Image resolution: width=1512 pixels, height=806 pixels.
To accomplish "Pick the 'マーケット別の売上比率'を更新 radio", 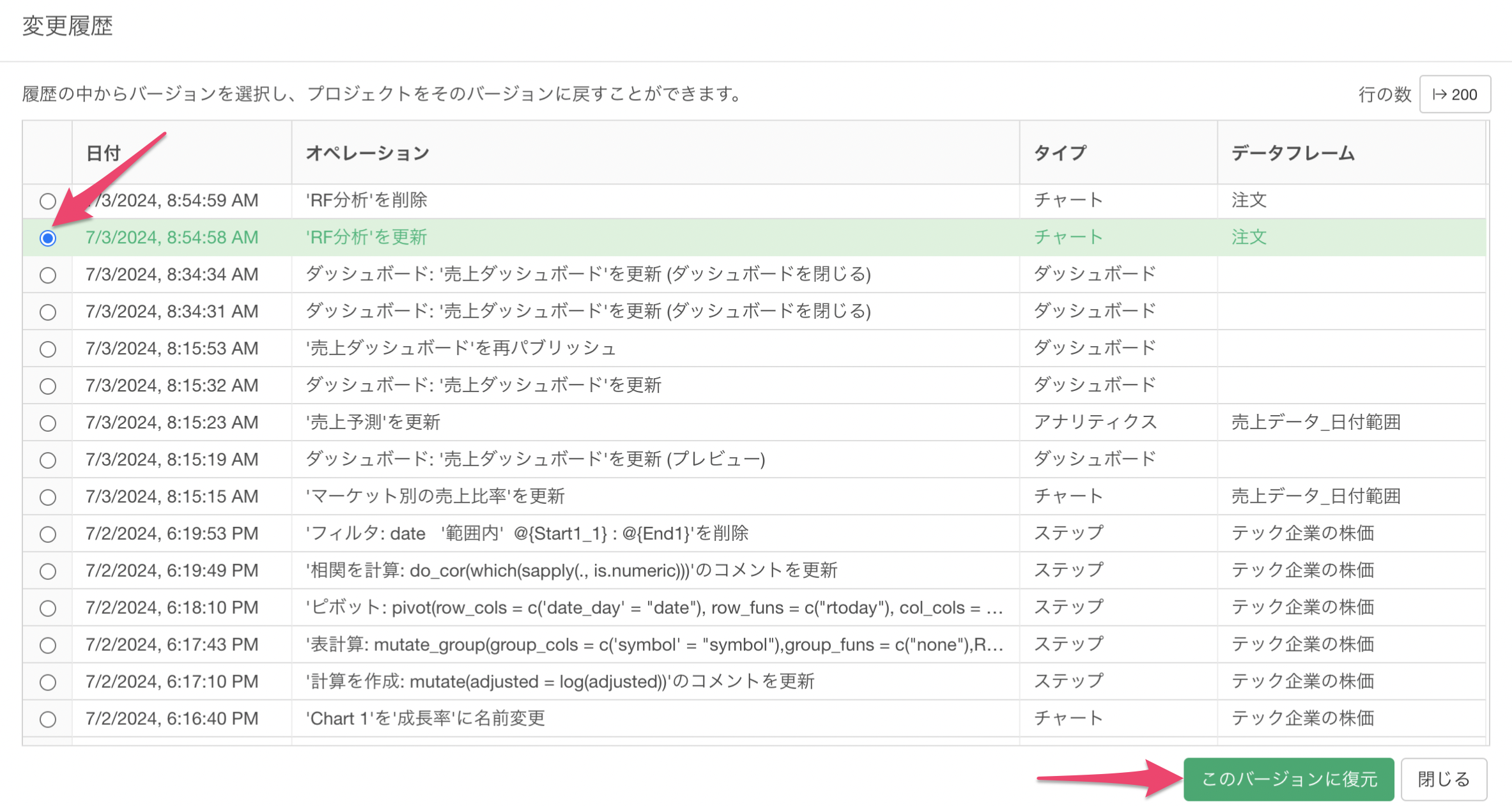I will [x=48, y=498].
